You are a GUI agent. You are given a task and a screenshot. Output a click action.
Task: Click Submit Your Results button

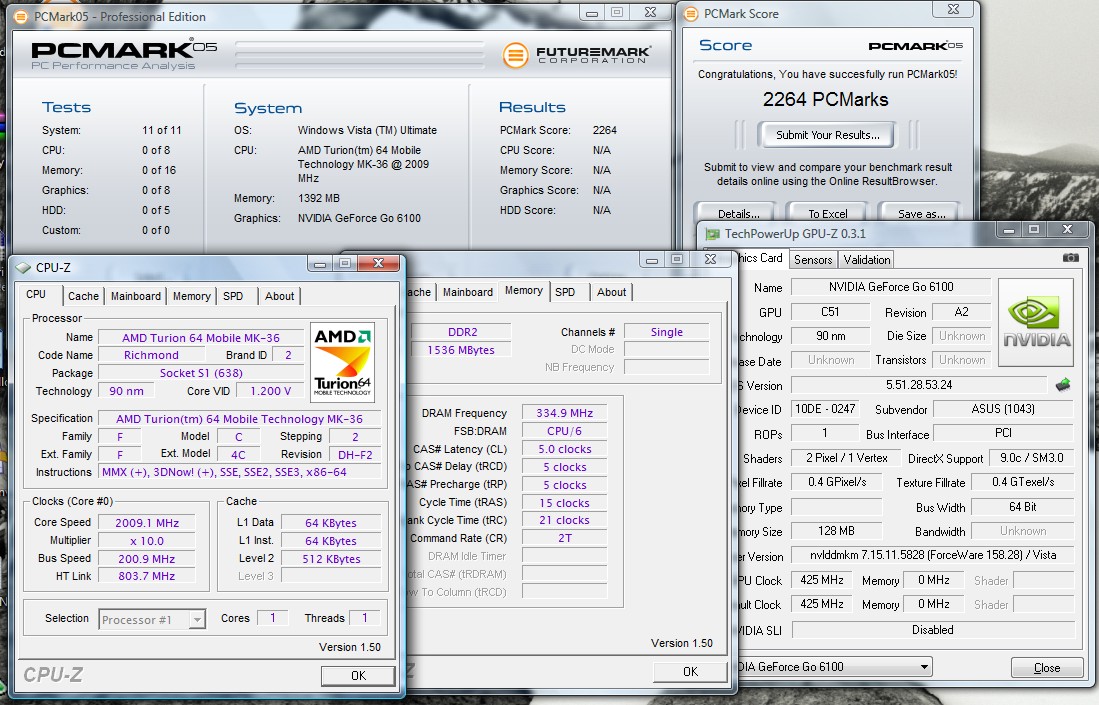[x=827, y=135]
